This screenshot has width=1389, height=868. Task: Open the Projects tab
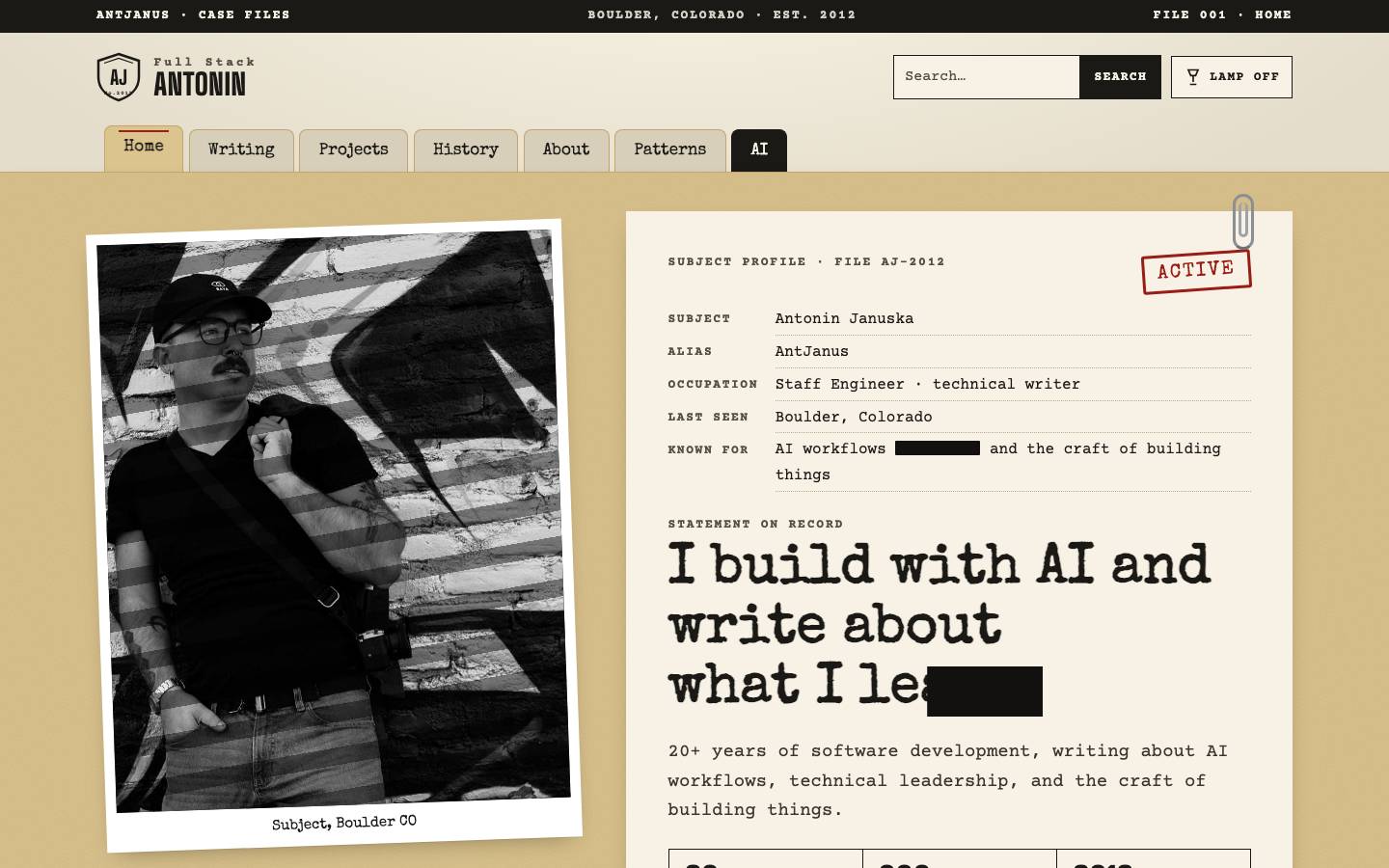[353, 150]
